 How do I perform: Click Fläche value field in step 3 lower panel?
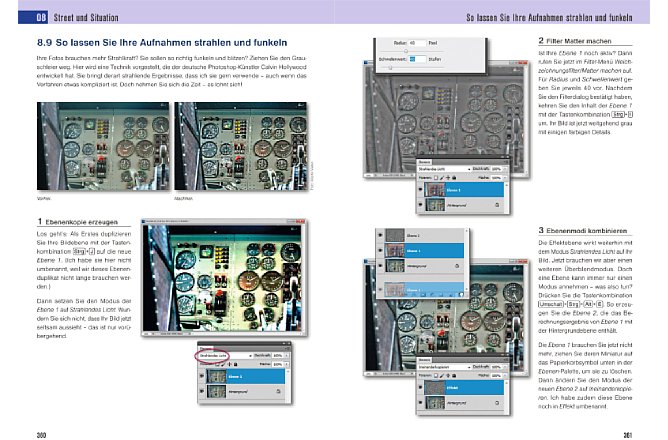coord(496,376)
